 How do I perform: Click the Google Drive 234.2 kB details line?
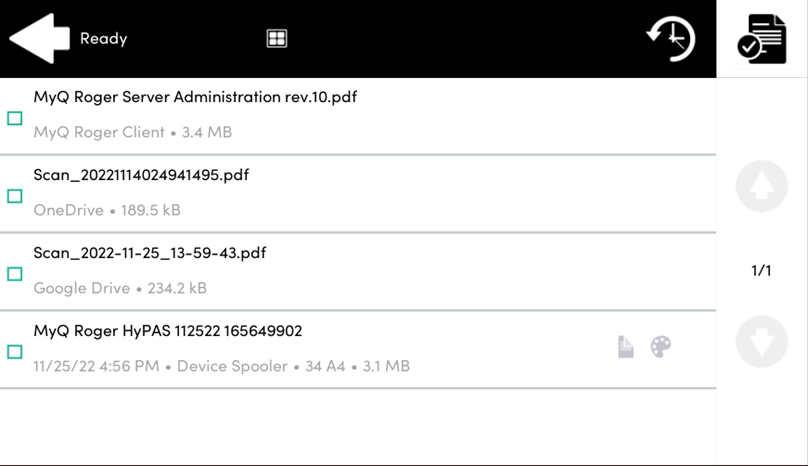(120, 289)
